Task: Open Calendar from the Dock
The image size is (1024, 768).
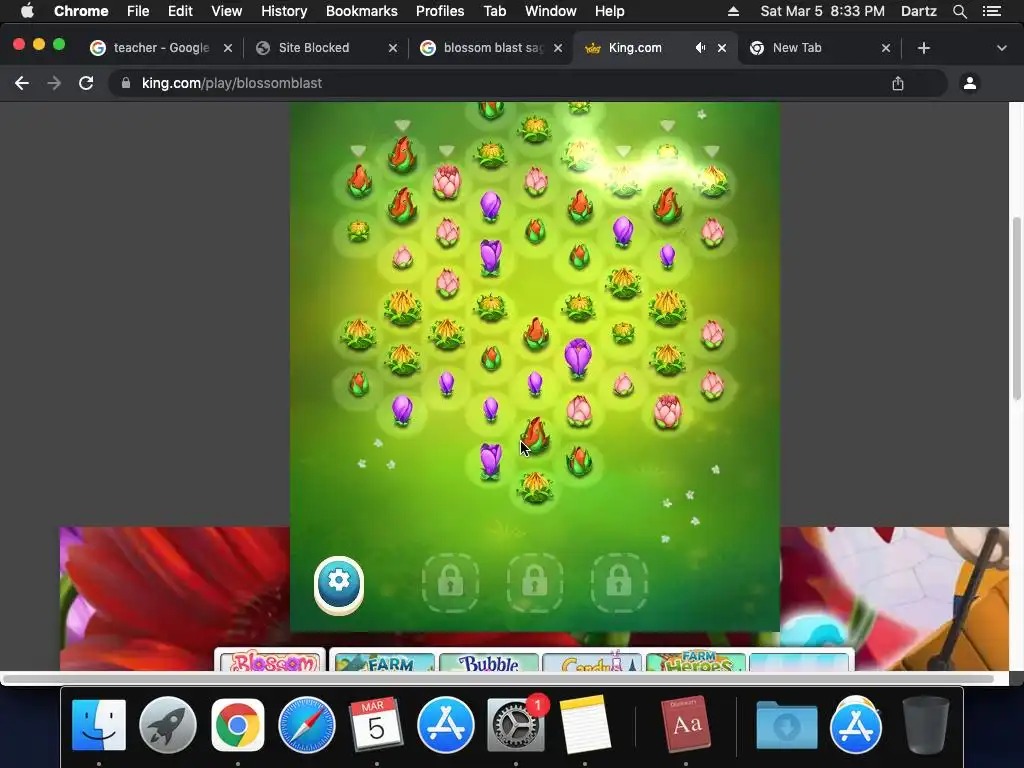Action: 376,725
